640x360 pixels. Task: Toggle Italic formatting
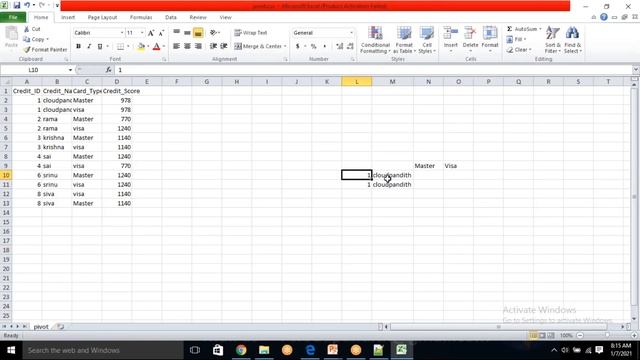pos(89,47)
